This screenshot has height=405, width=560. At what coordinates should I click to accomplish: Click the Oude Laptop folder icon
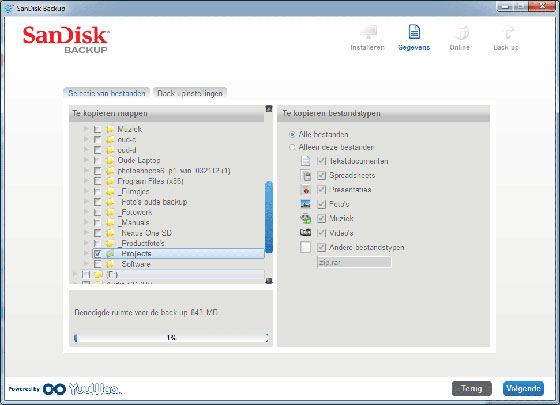[110, 160]
